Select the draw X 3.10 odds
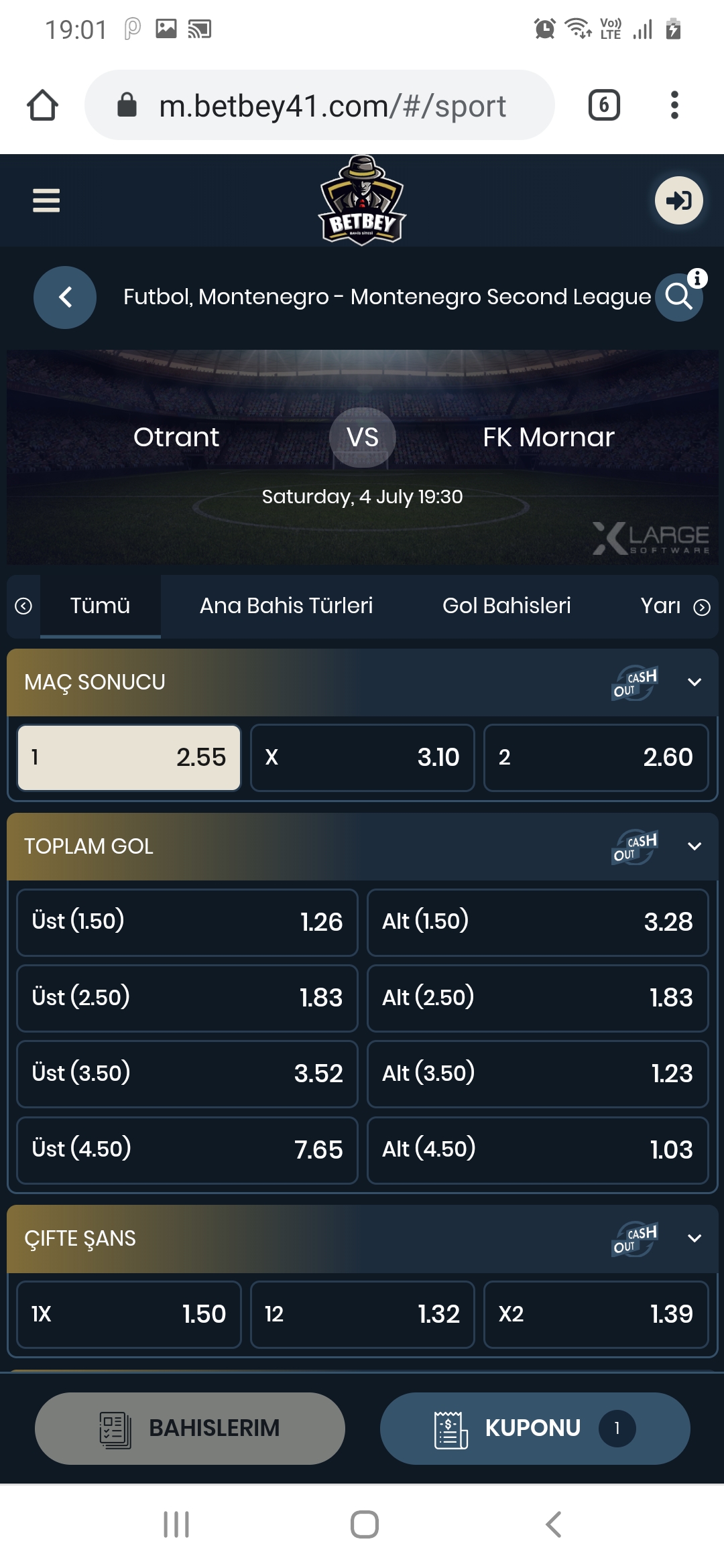This screenshot has width=724, height=1568. point(363,758)
